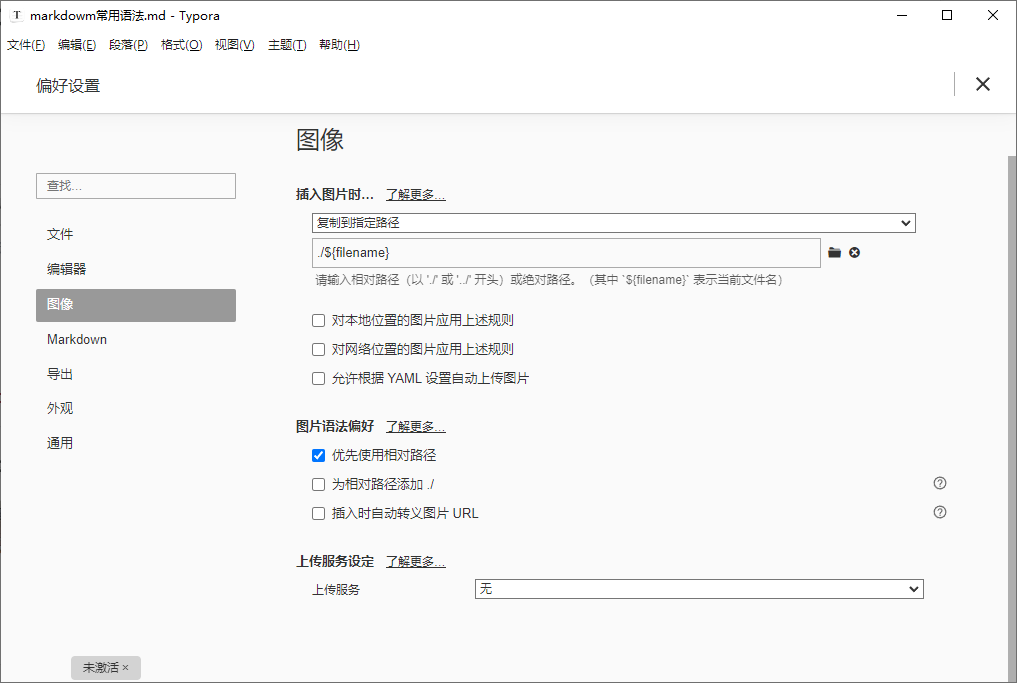Enable 对网络位置的图片应用上述规则 checkbox
Viewport: 1017px width, 683px height.
pos(318,350)
